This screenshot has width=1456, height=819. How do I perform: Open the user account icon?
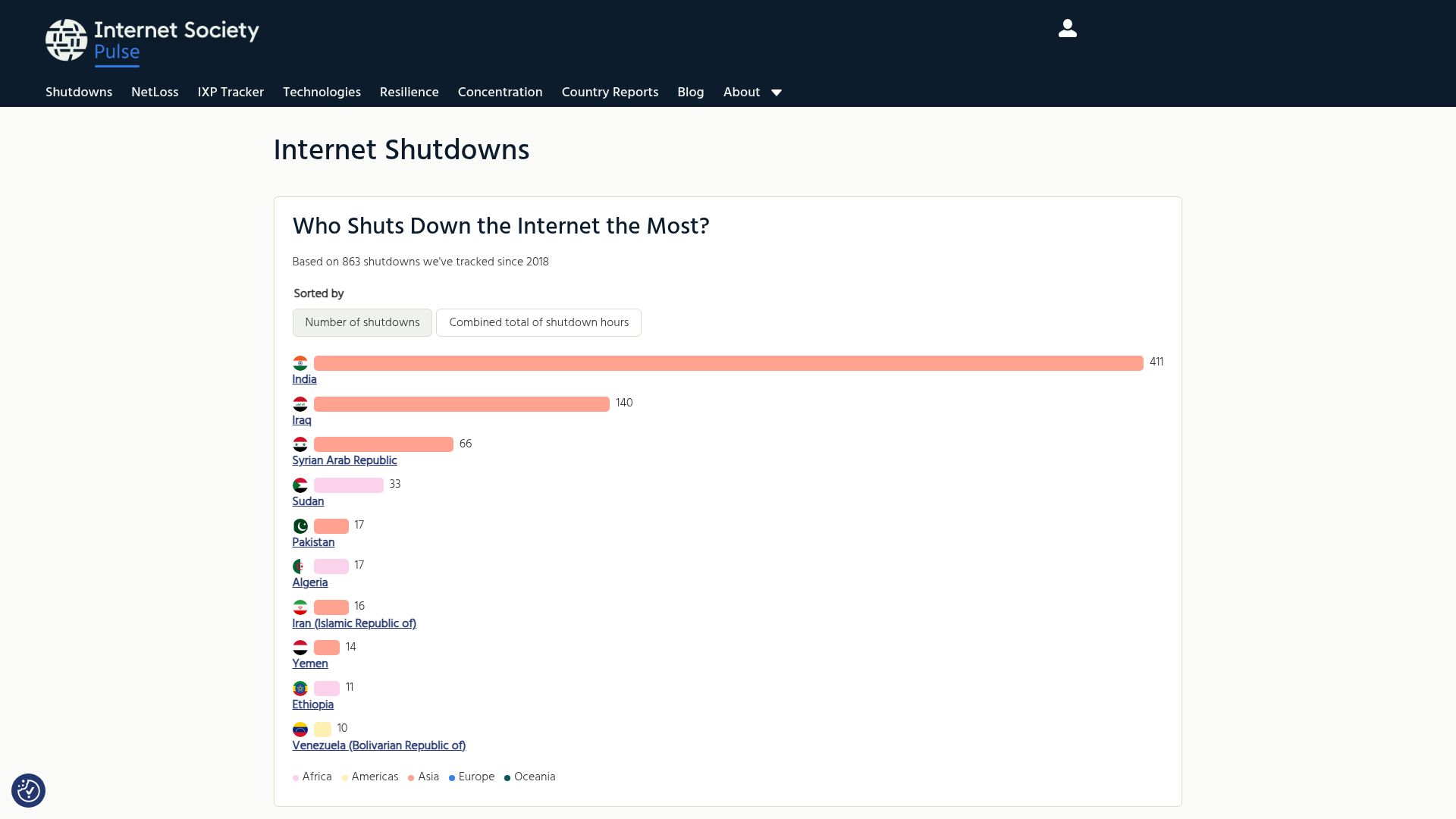[1067, 29]
